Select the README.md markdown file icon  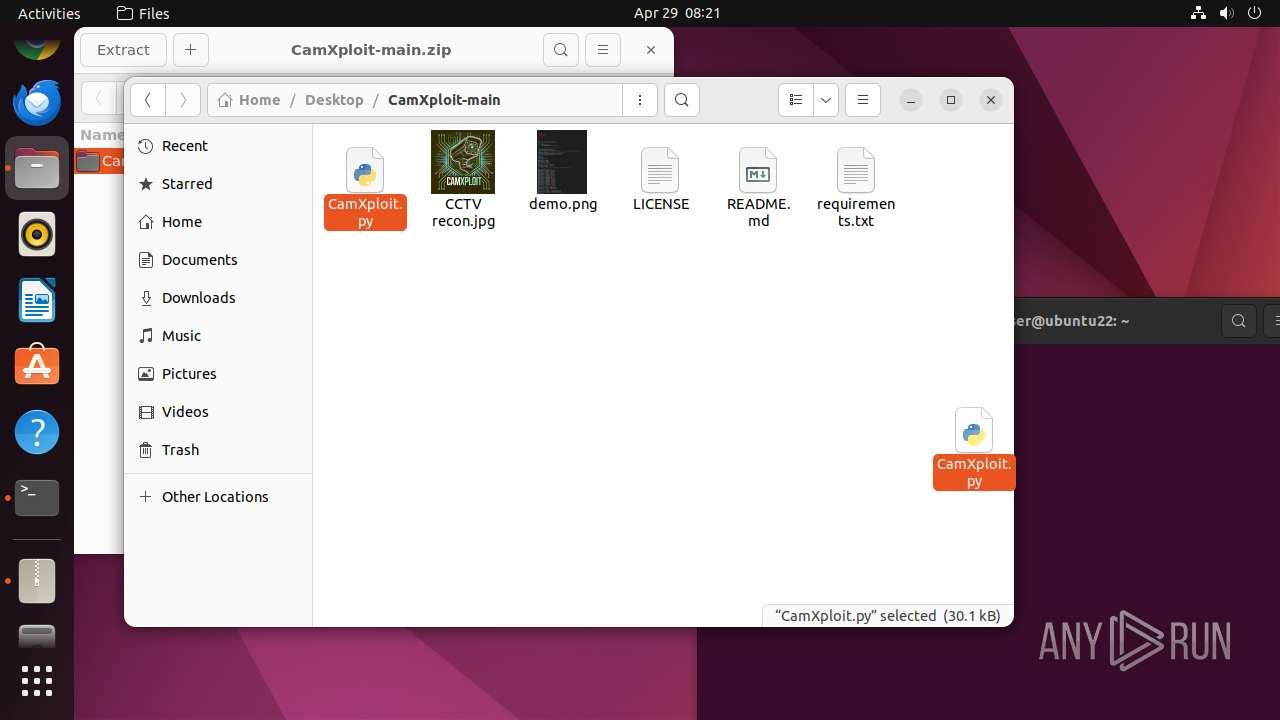[758, 170]
